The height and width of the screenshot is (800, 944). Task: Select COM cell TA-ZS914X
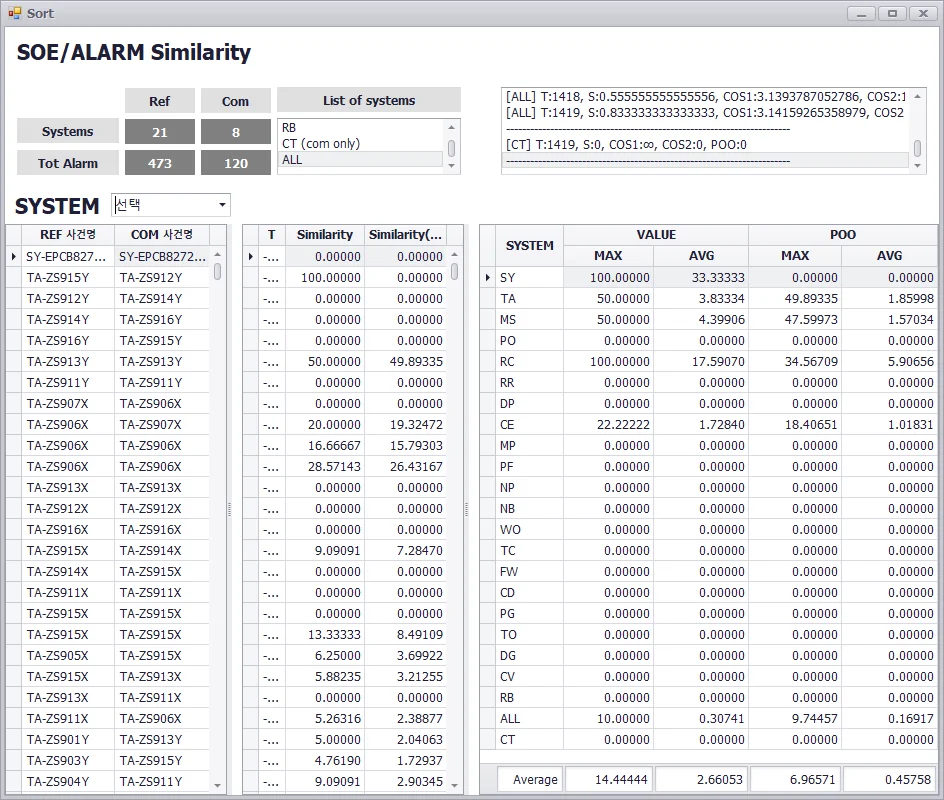162,550
